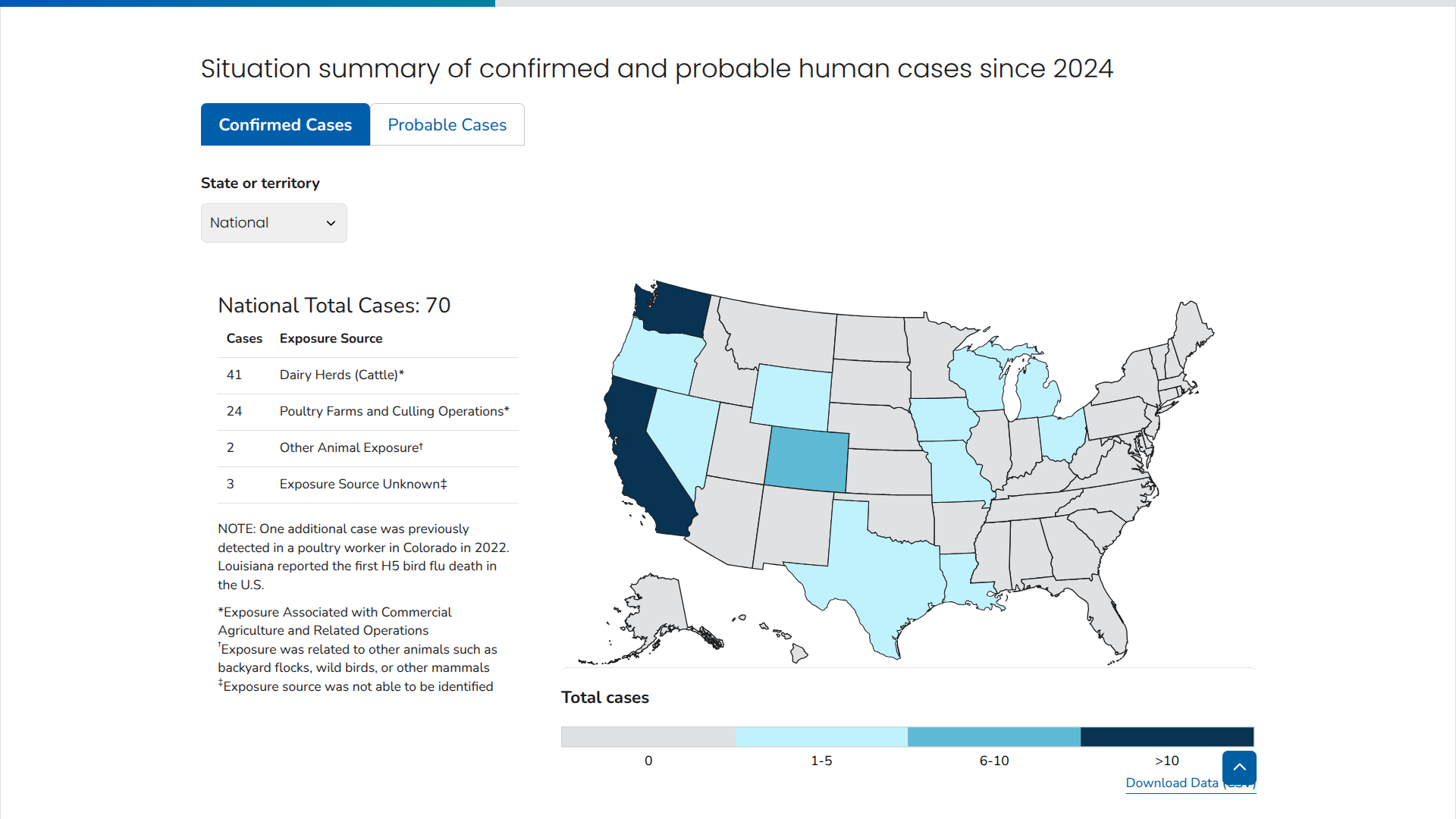Click the medium blue 6-10 legend swatch
Image resolution: width=1456 pixels, height=819 pixels.
[993, 737]
